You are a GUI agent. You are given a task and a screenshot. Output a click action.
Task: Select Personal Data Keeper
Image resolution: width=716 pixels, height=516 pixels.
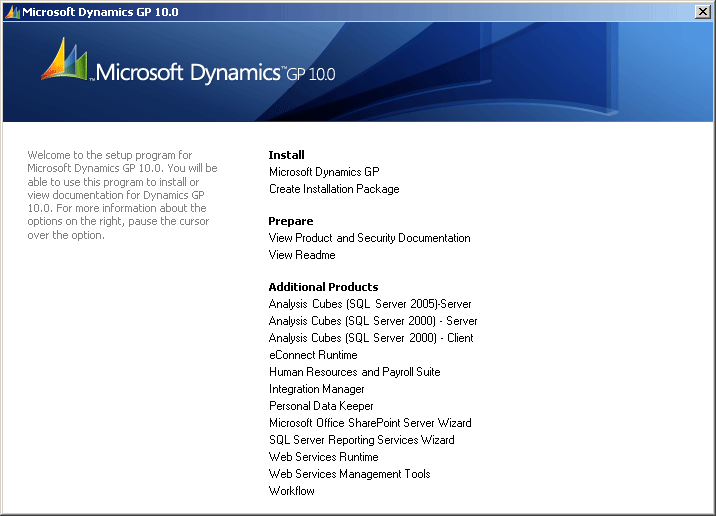(321, 406)
